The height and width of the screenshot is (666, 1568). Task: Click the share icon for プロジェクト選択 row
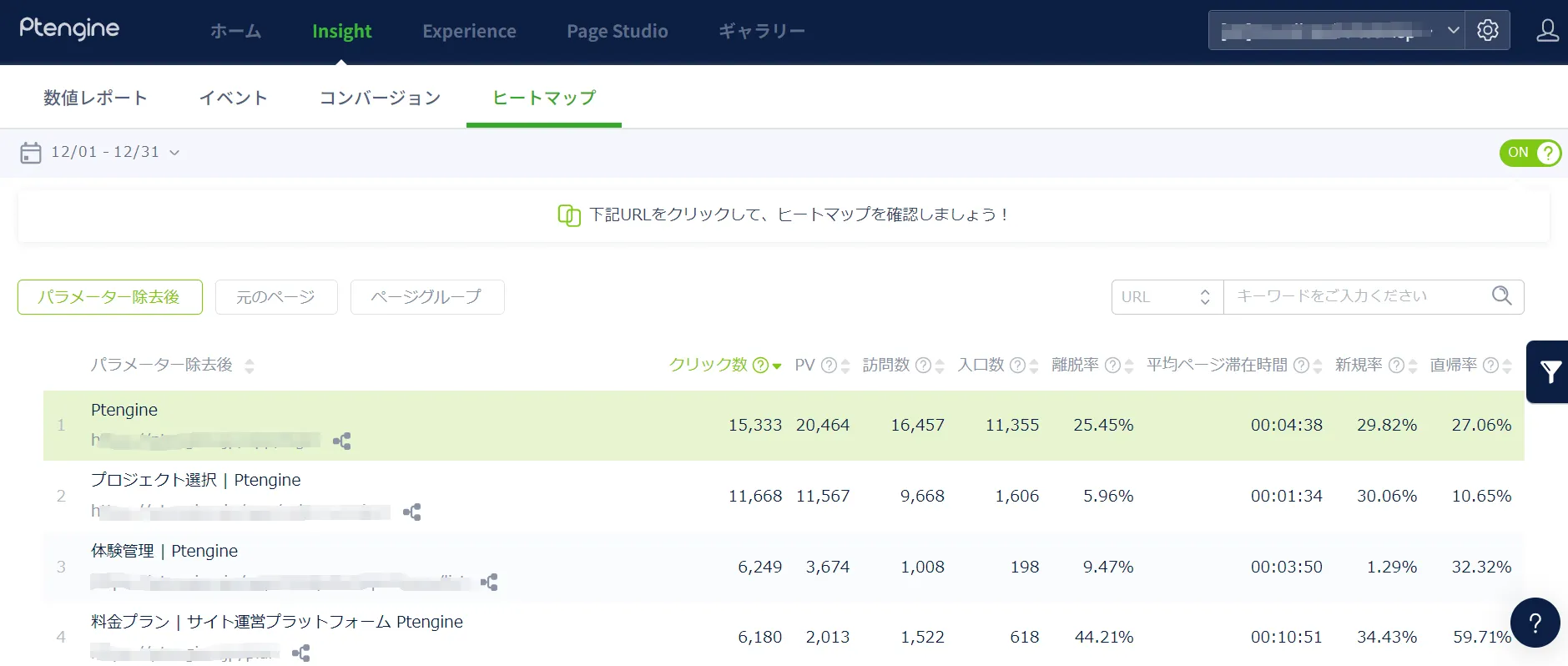click(411, 512)
